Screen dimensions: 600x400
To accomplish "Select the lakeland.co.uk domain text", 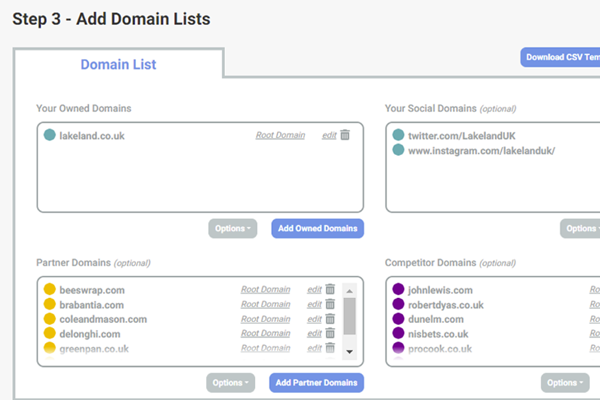I will (x=92, y=136).
